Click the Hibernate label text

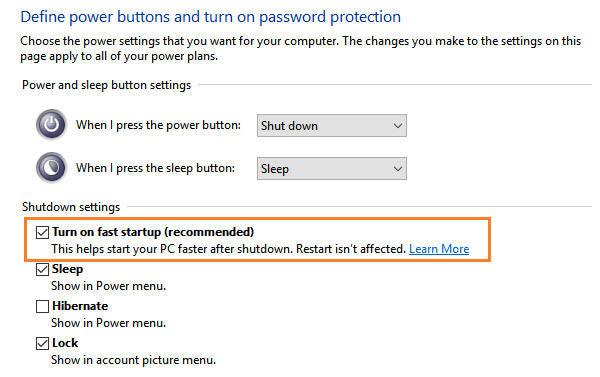click(x=80, y=306)
